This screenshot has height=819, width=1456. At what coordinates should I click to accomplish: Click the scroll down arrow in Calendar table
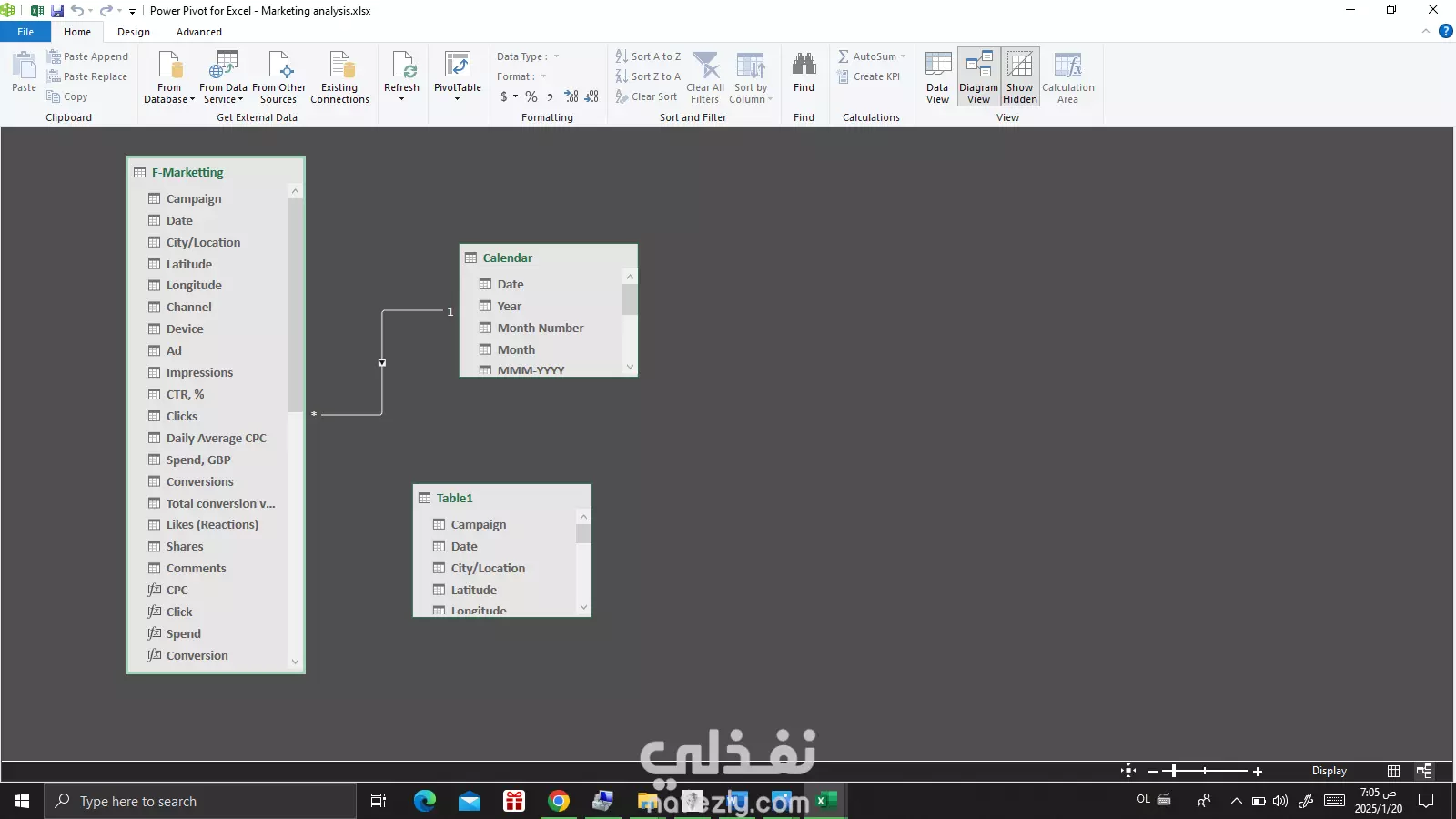coord(630,367)
